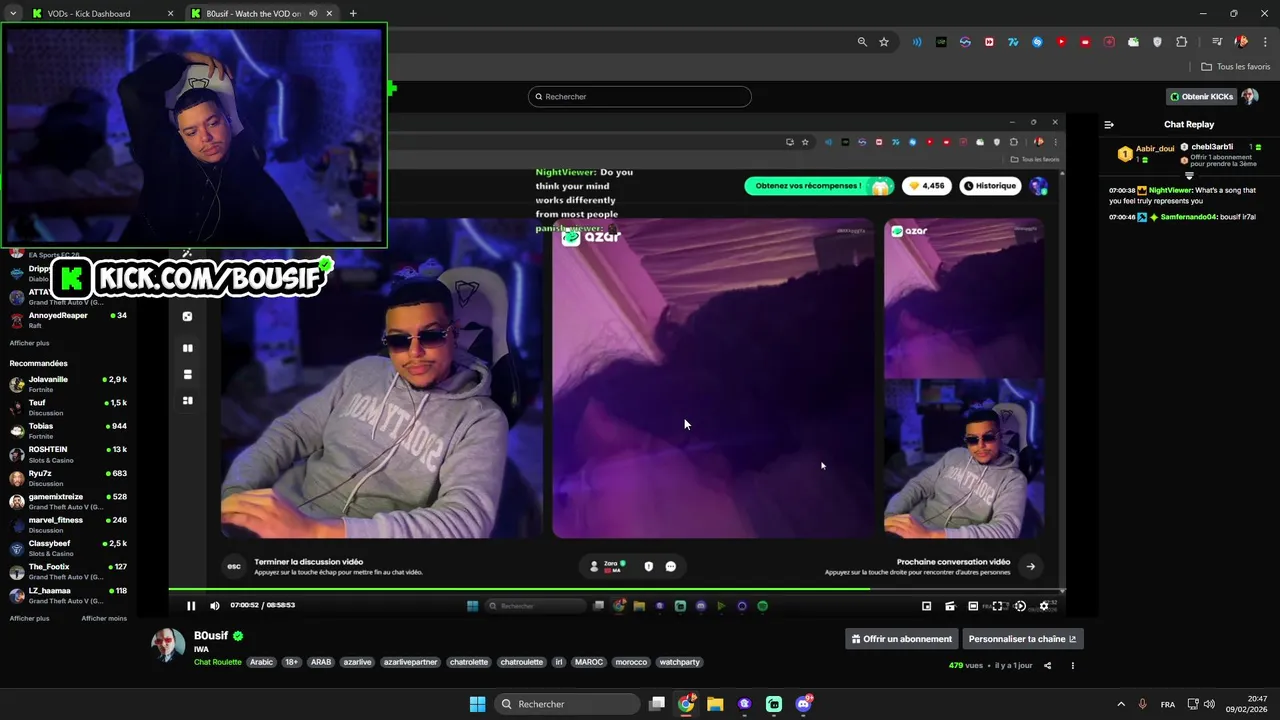The image size is (1280, 720).
Task: Open Classybeef recommended channel
Action: pos(68,548)
